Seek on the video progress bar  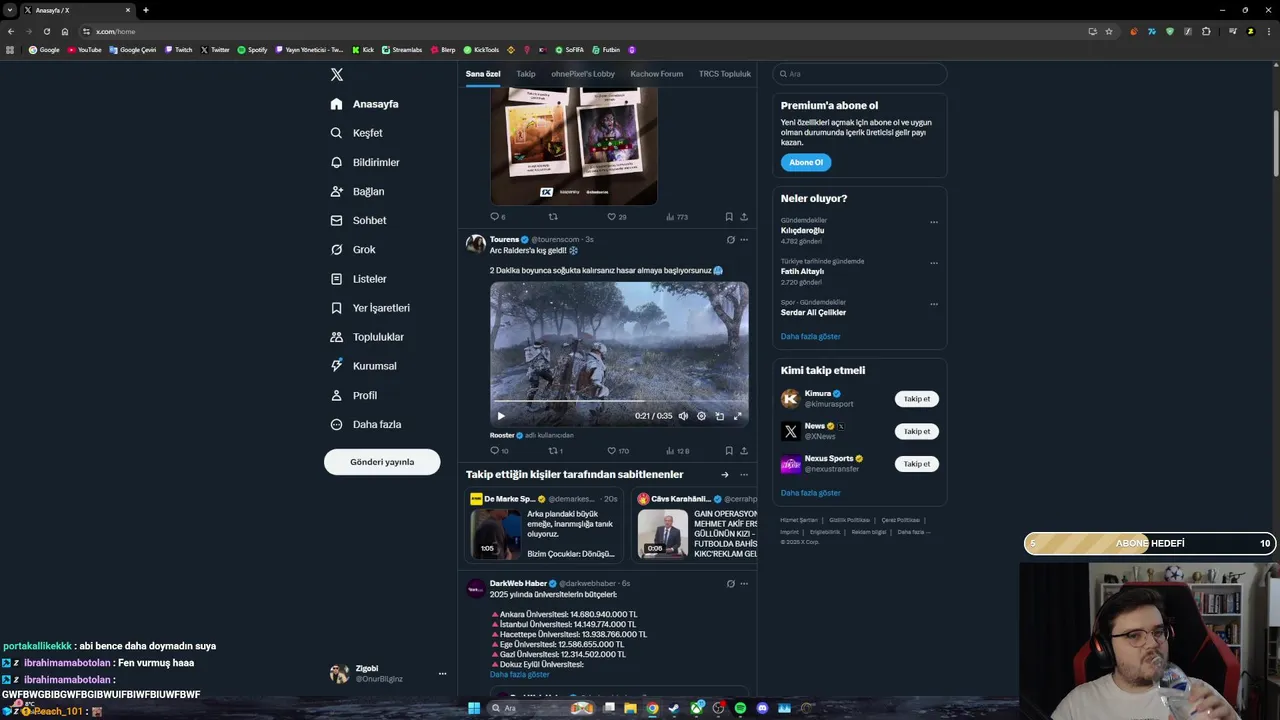click(619, 402)
